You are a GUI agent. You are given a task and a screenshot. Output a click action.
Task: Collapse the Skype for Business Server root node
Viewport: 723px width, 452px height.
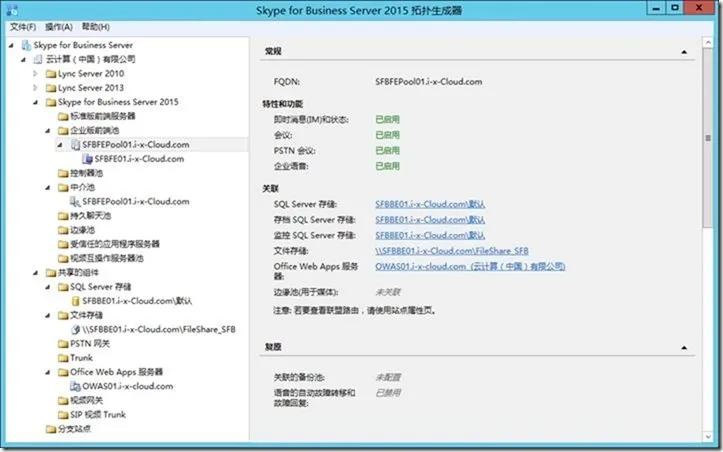coord(12,45)
